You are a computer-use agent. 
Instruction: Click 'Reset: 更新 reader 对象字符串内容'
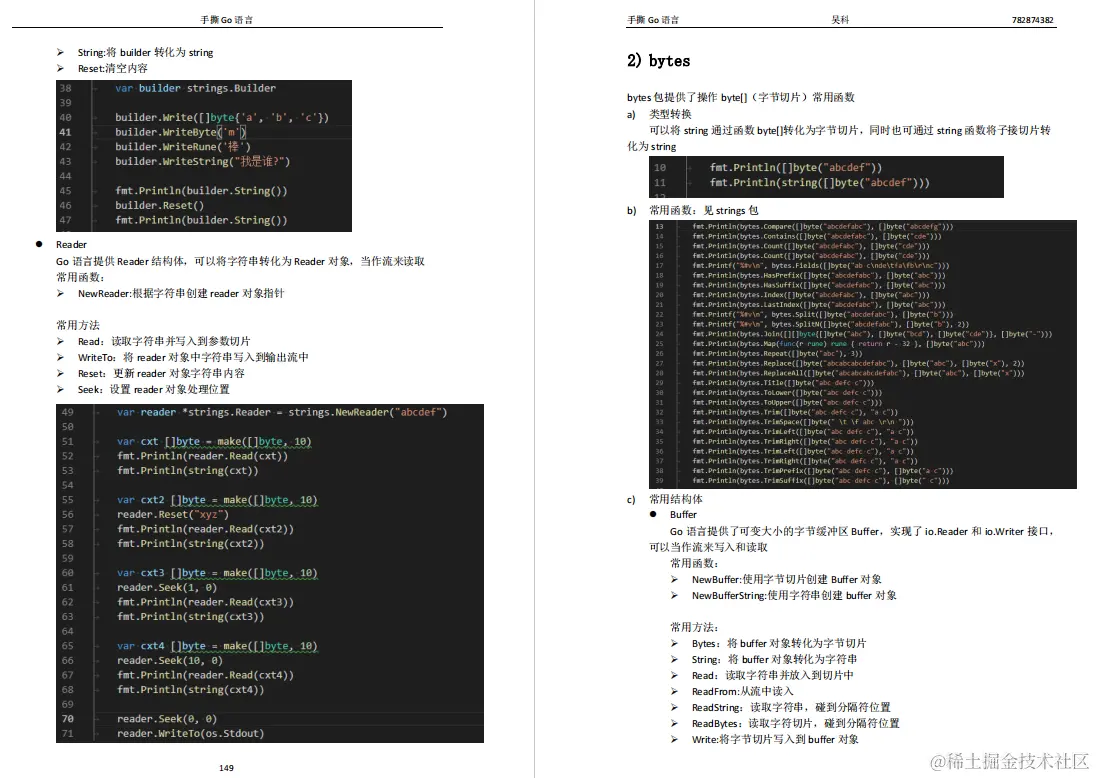161,373
